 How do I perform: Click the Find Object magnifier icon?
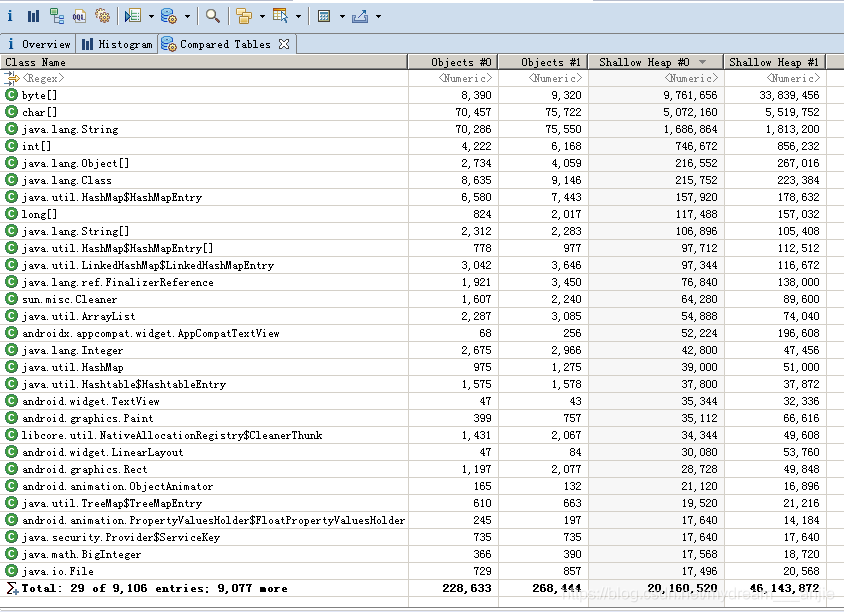click(x=213, y=16)
